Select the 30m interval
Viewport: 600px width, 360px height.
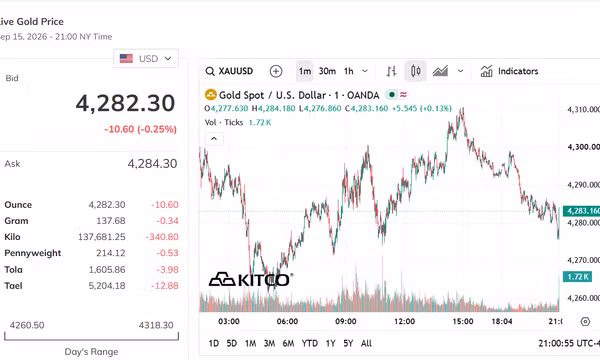pos(327,71)
